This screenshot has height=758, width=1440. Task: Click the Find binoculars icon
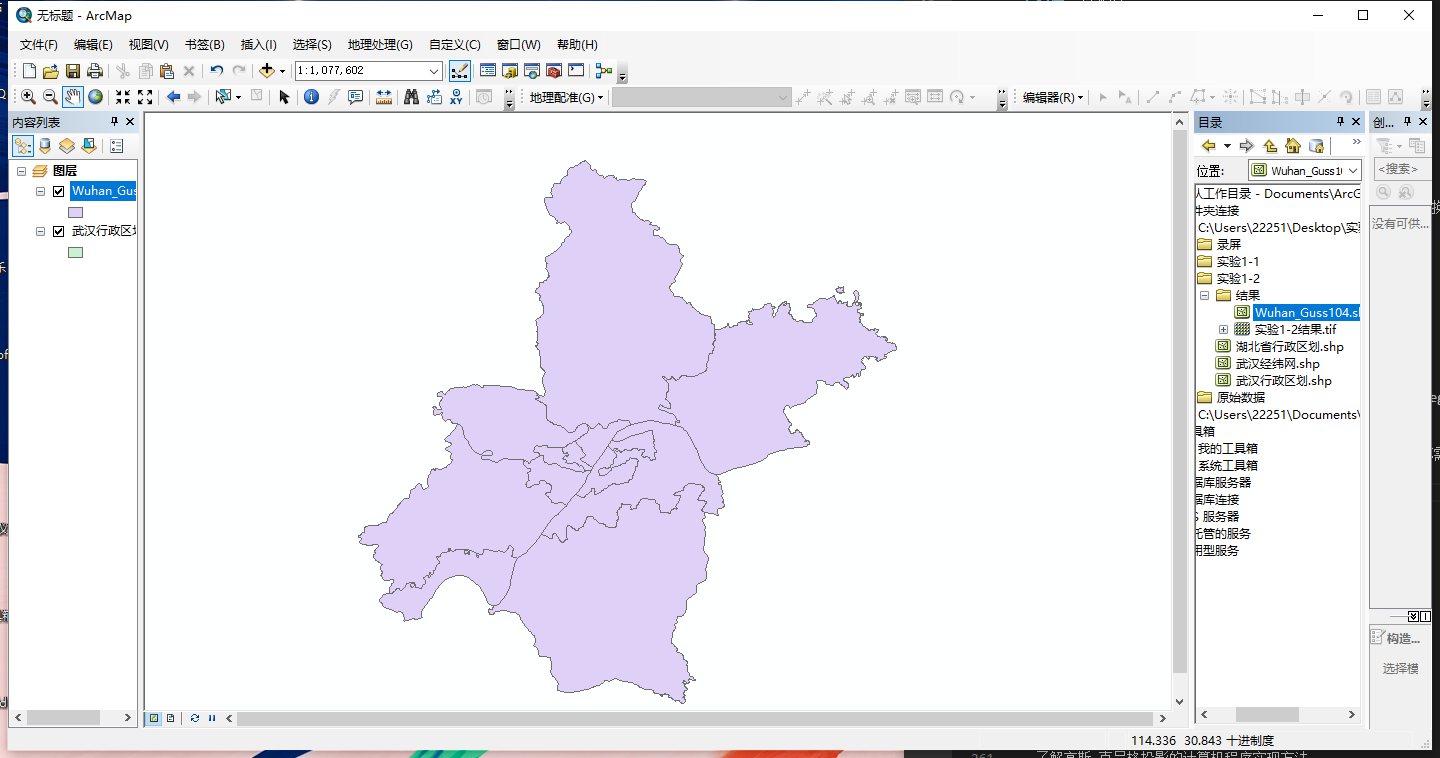pyautogui.click(x=411, y=97)
